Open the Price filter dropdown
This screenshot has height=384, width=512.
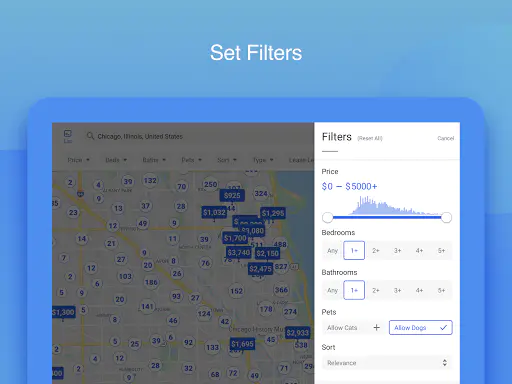[x=79, y=160]
